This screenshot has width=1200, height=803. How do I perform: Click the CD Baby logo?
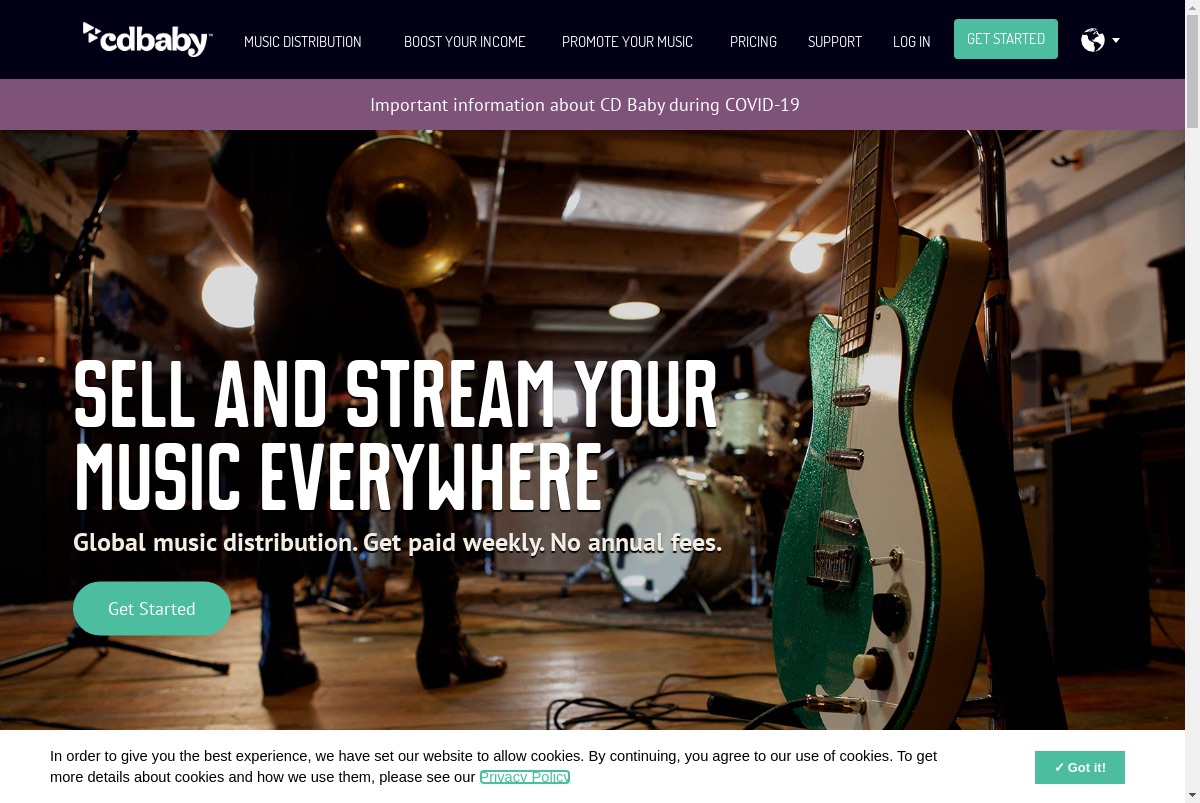point(147,39)
